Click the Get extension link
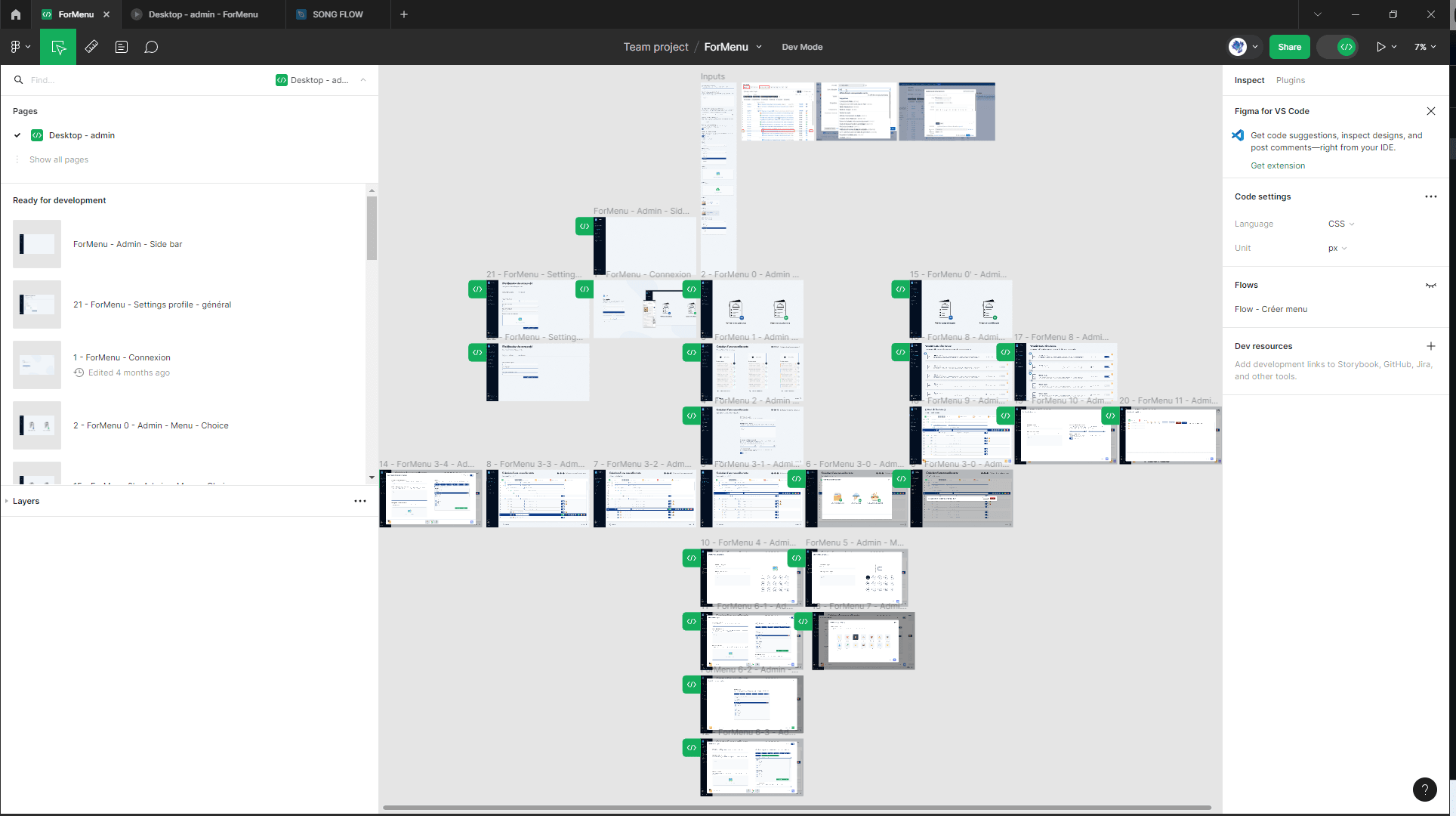Screen dimensions: 1456x816 [1277, 165]
